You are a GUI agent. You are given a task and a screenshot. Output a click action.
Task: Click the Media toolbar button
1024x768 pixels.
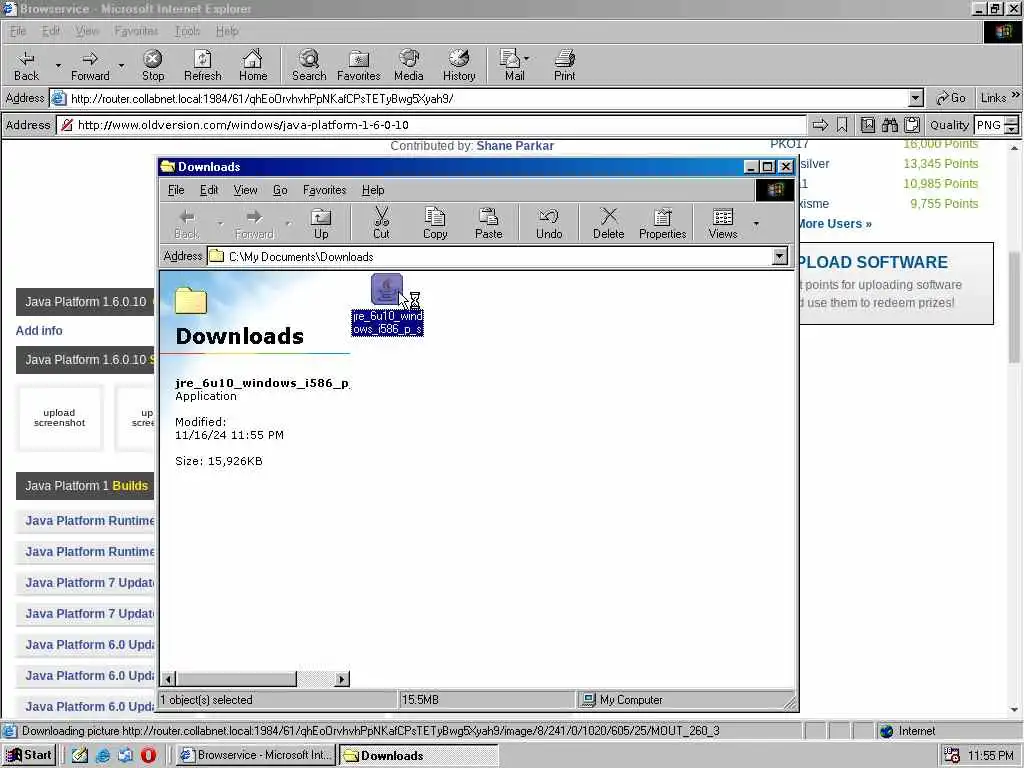tap(409, 65)
